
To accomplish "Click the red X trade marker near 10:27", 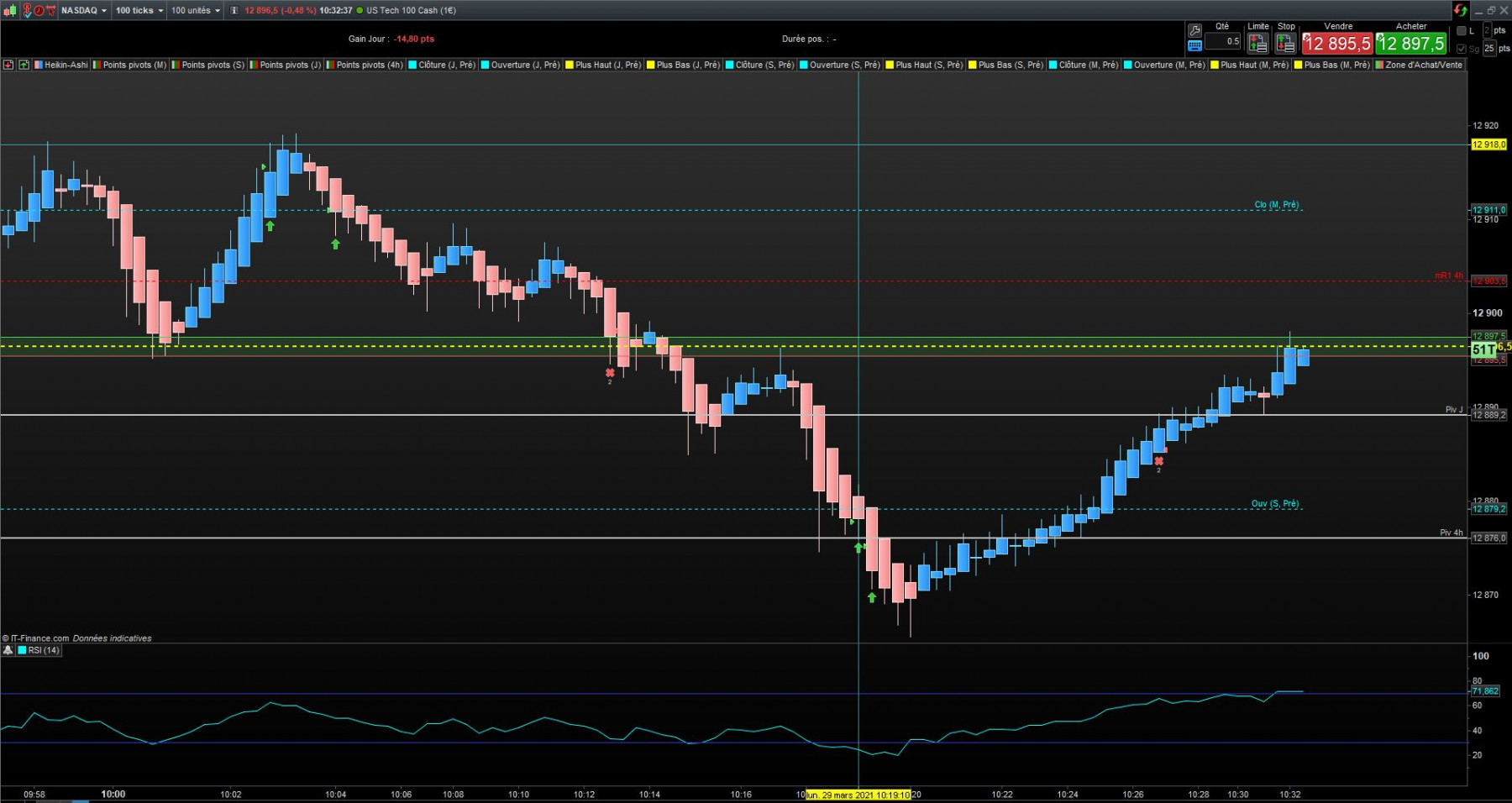I will tap(1158, 461).
